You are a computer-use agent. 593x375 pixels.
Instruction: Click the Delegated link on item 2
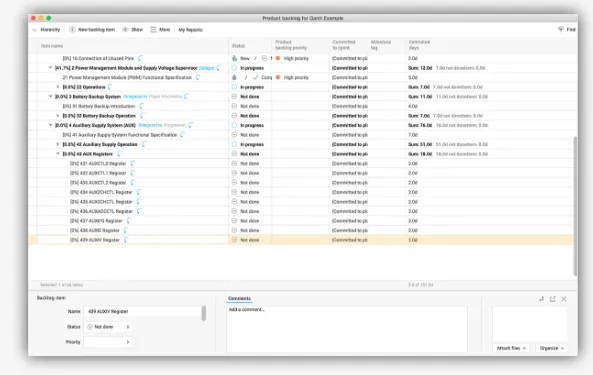pos(206,68)
